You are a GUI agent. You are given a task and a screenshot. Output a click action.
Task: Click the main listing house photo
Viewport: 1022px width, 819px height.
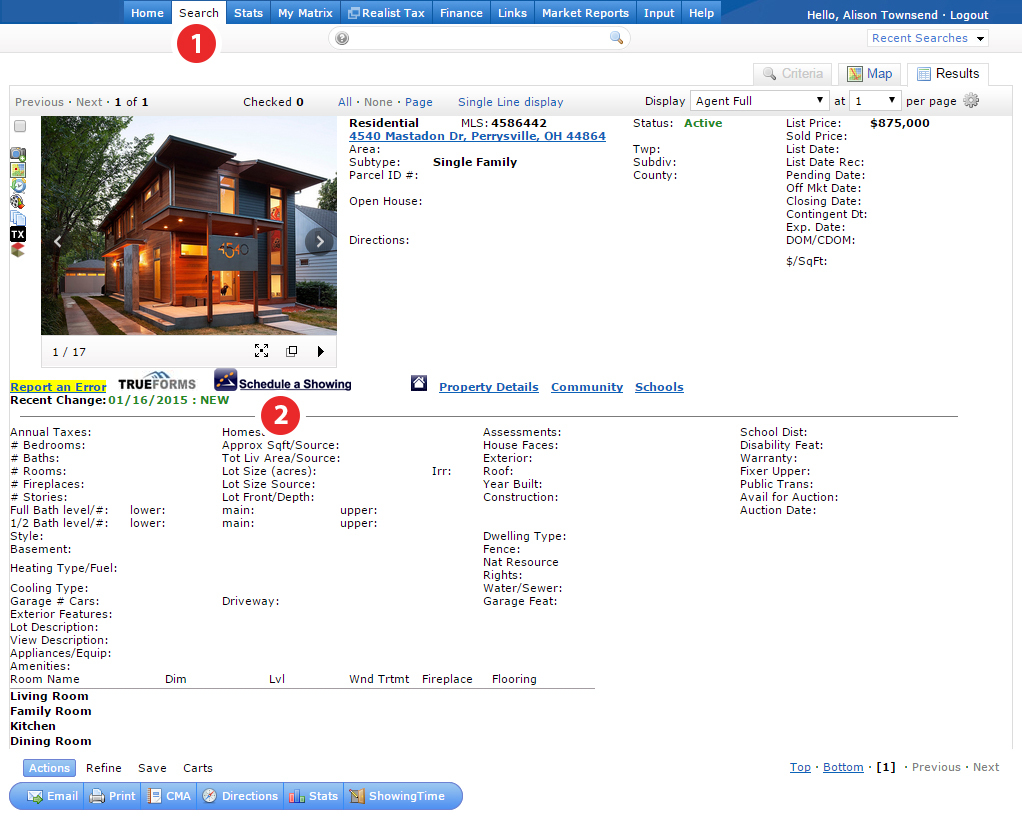[188, 225]
